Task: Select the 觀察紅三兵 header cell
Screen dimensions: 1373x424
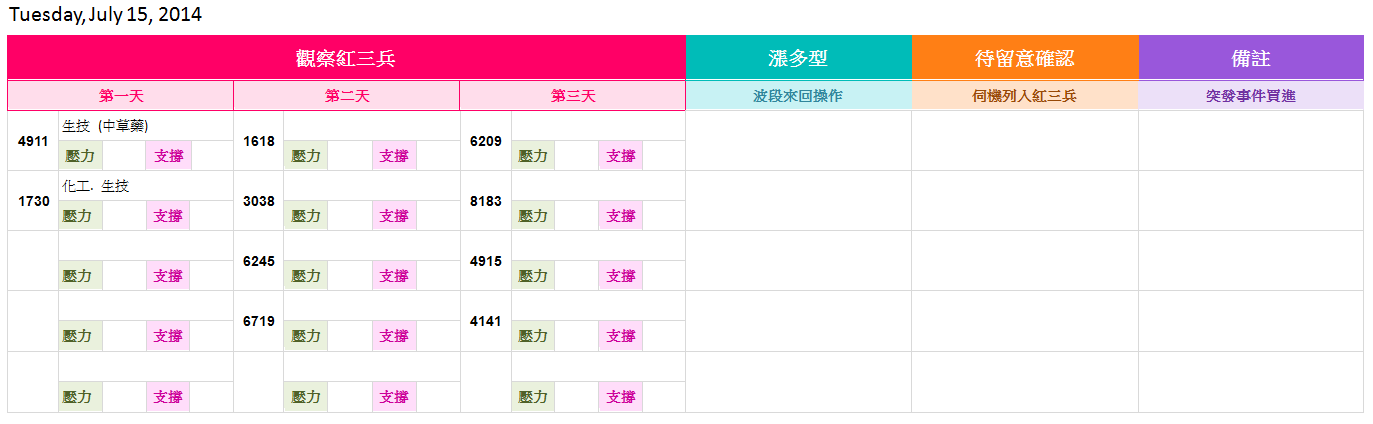Action: (x=346, y=58)
